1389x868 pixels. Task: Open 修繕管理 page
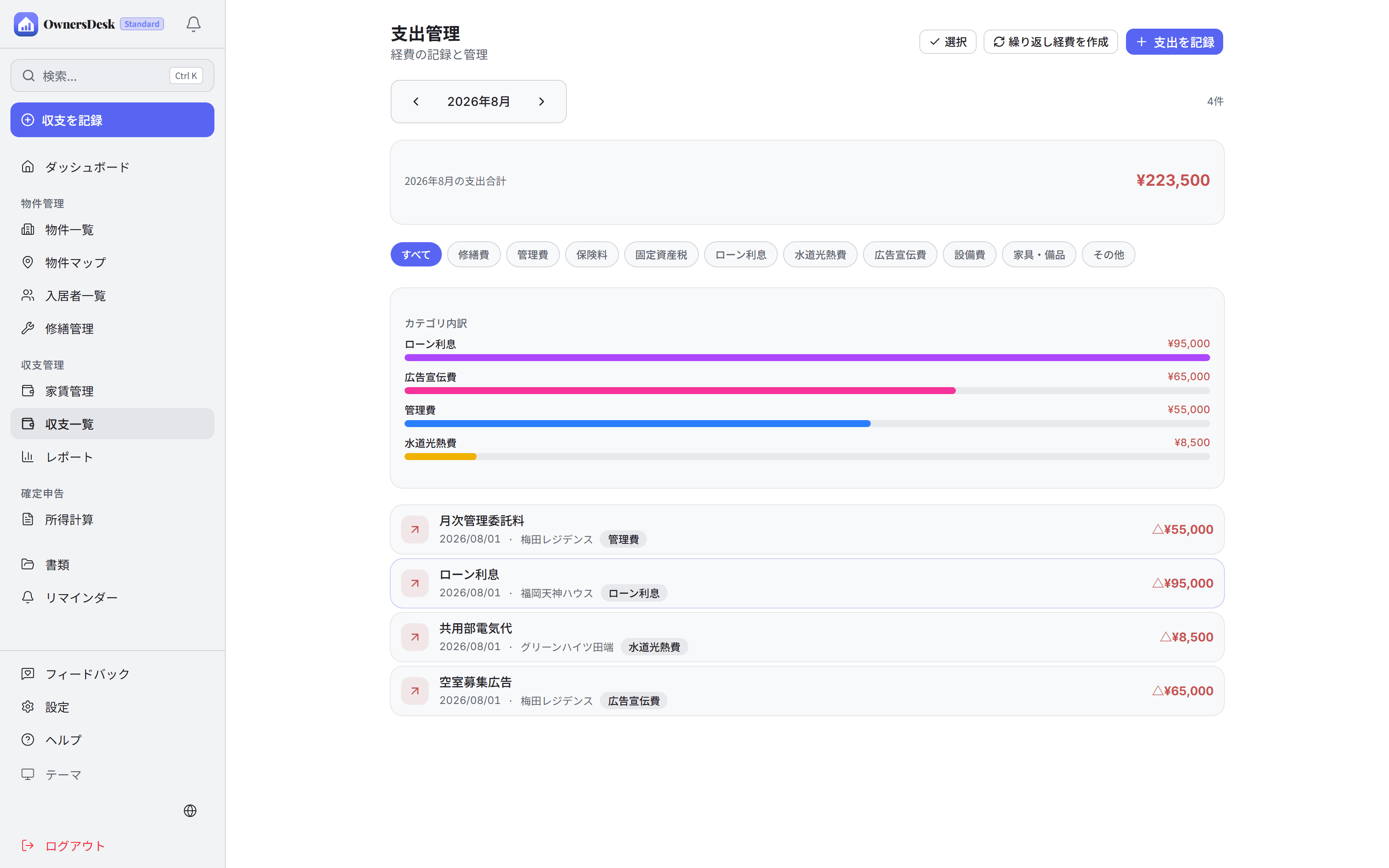[x=112, y=329]
